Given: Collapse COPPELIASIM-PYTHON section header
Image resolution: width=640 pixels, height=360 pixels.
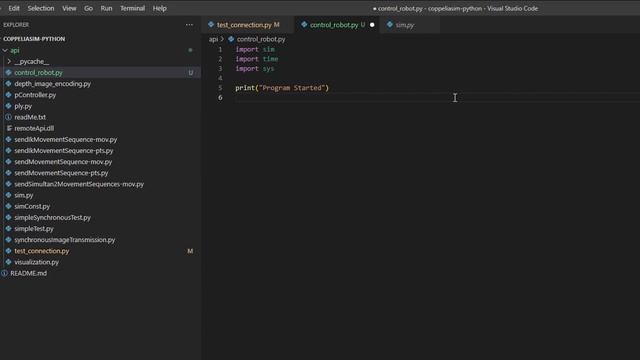Looking at the screenshot, I should click(34, 39).
